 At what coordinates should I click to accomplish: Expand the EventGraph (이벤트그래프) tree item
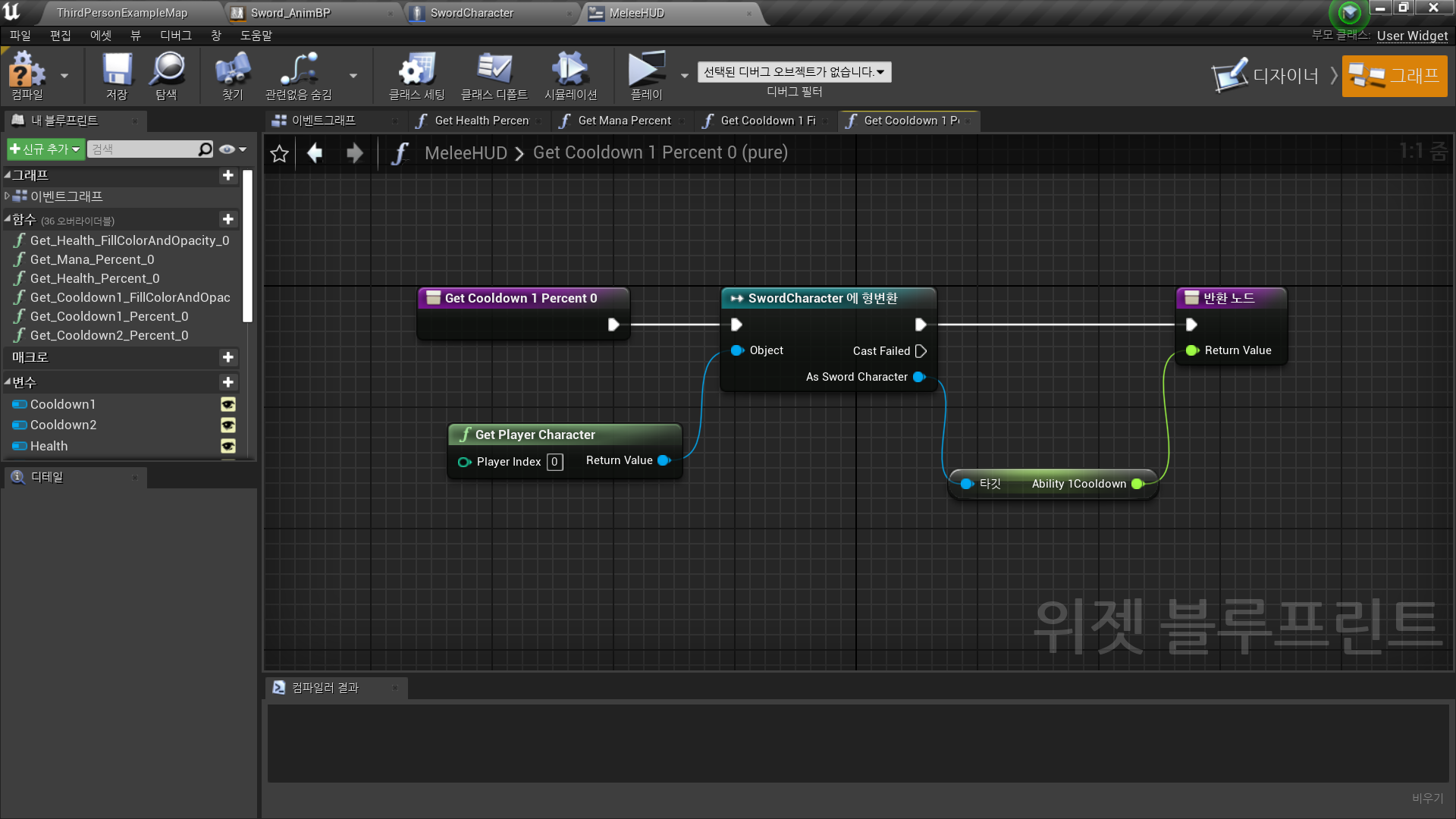coord(7,196)
